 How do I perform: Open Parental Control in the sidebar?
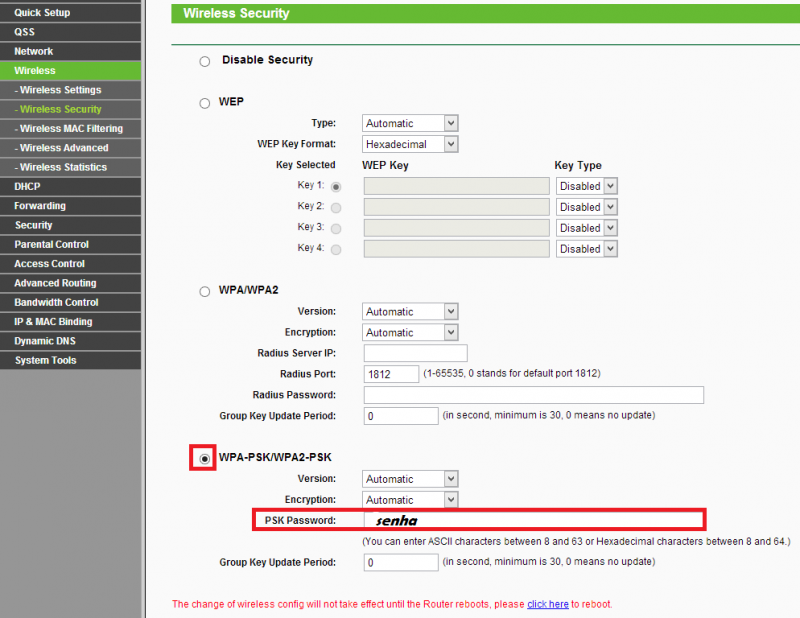click(51, 245)
